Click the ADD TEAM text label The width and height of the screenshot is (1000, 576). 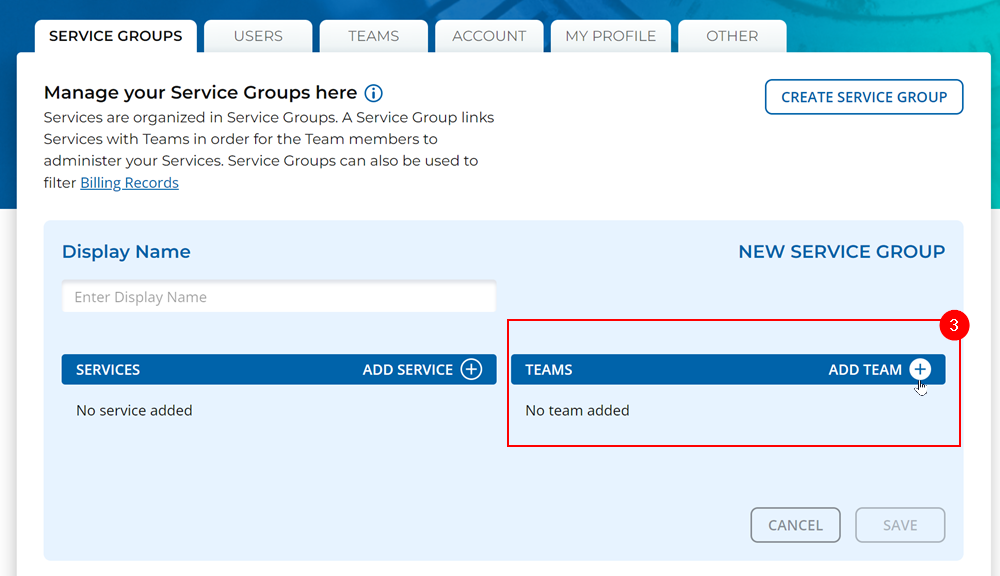click(x=865, y=370)
